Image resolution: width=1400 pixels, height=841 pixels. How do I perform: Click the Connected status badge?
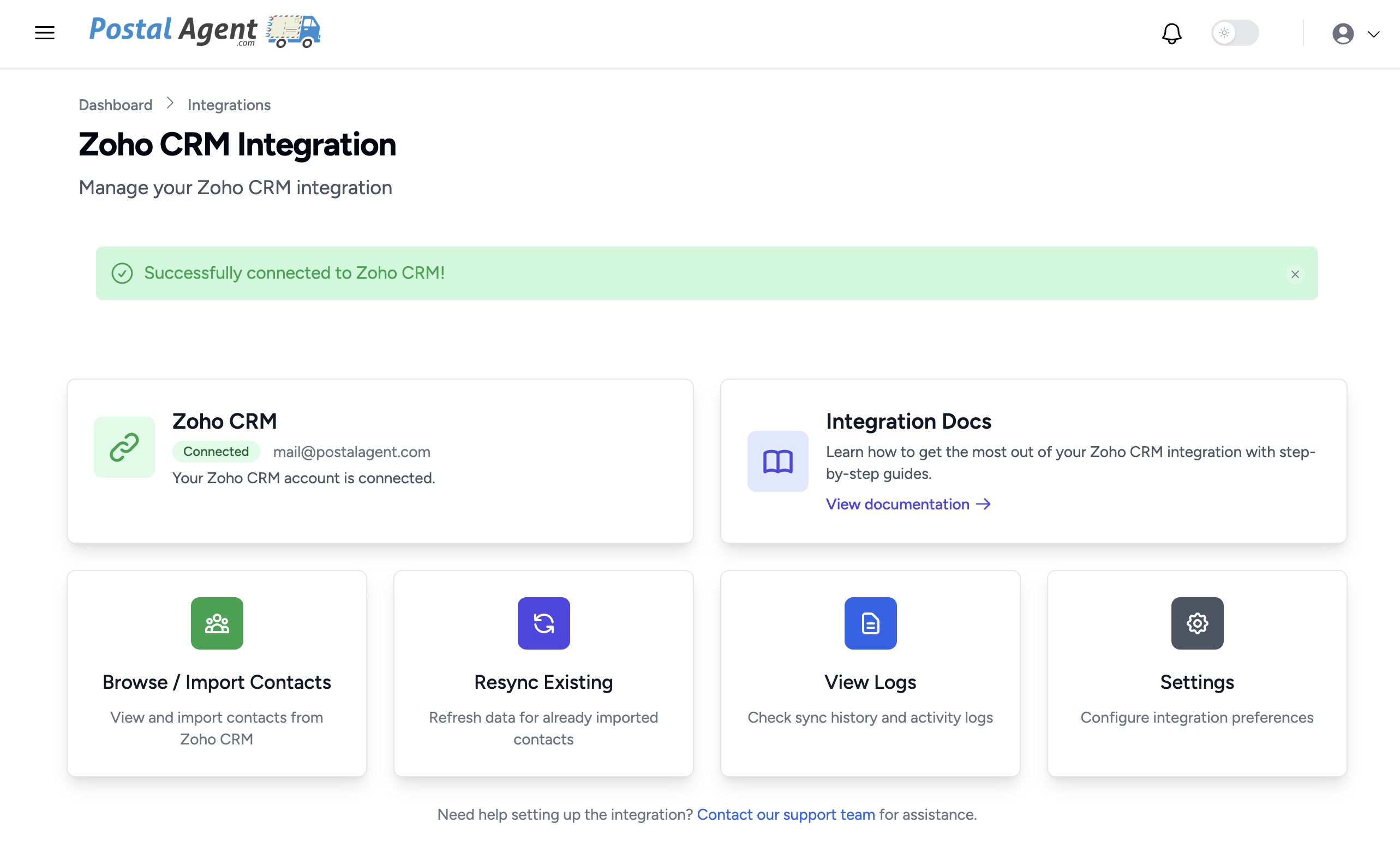[216, 452]
